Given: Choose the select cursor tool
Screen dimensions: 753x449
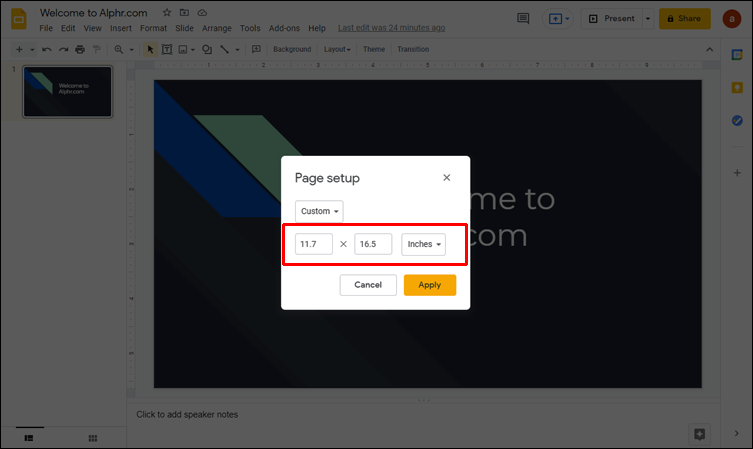Looking at the screenshot, I should [150, 49].
